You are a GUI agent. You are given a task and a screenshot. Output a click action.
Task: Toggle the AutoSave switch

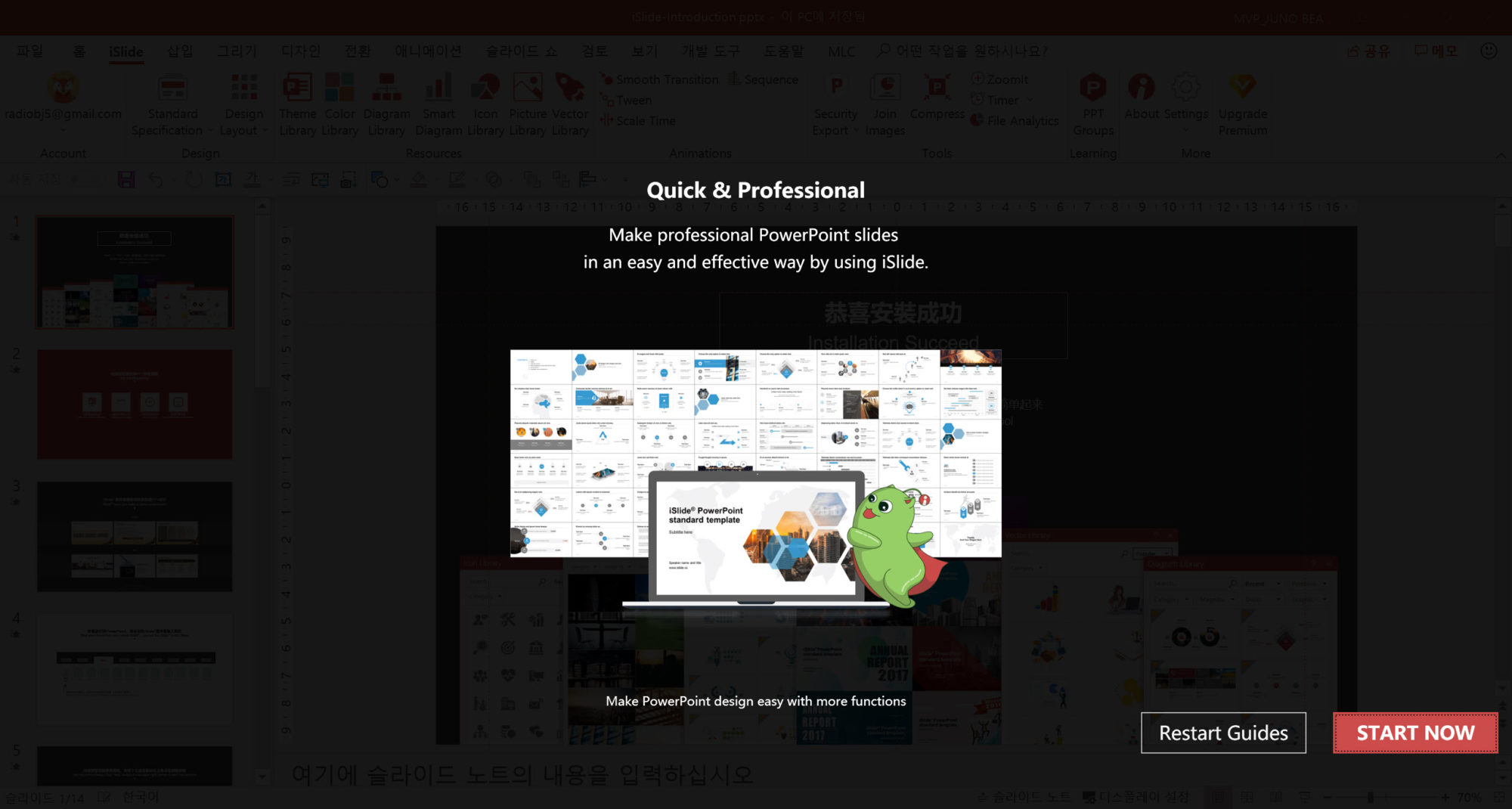[x=83, y=180]
